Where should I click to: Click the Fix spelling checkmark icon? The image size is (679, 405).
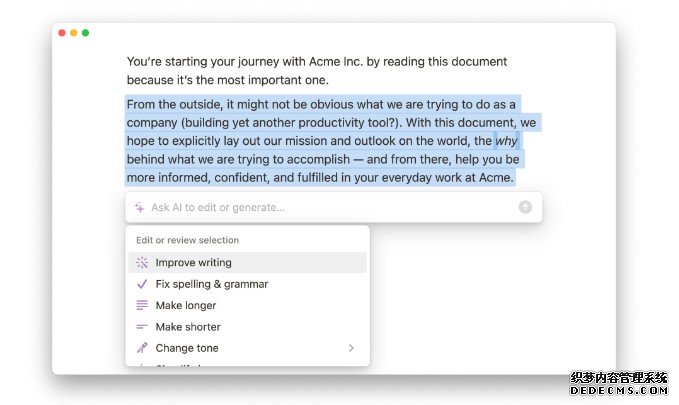pyautogui.click(x=142, y=284)
